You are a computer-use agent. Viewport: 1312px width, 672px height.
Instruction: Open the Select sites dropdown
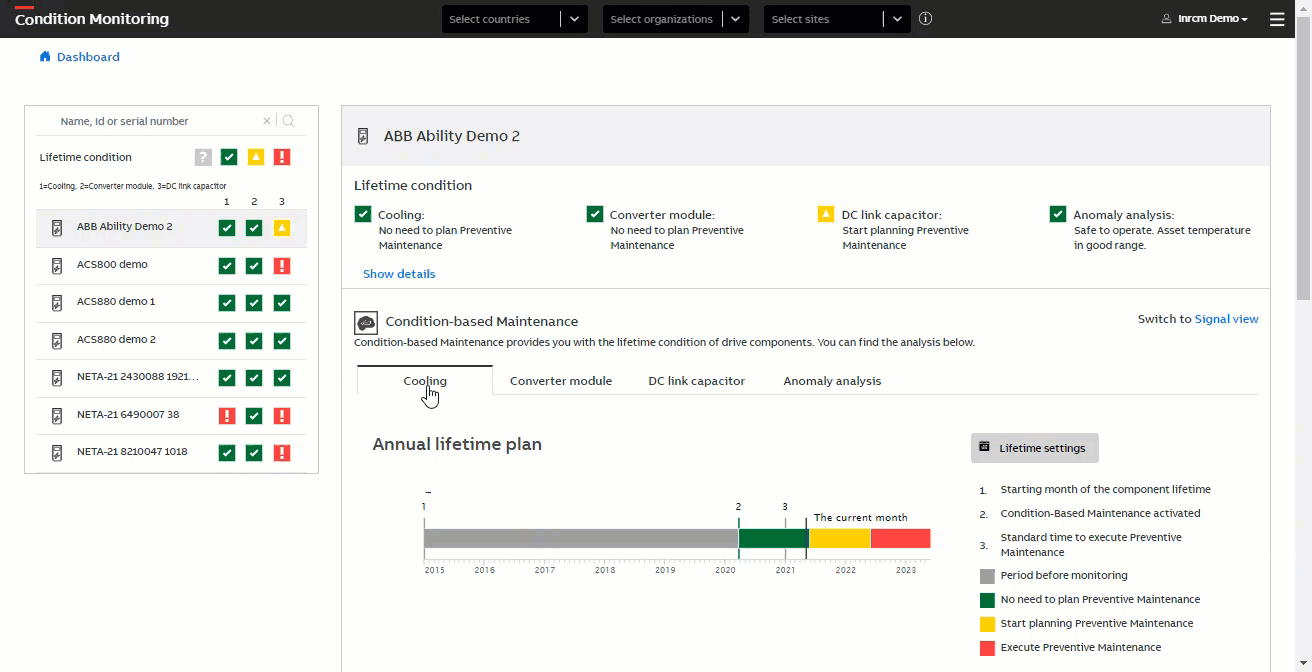(x=837, y=19)
